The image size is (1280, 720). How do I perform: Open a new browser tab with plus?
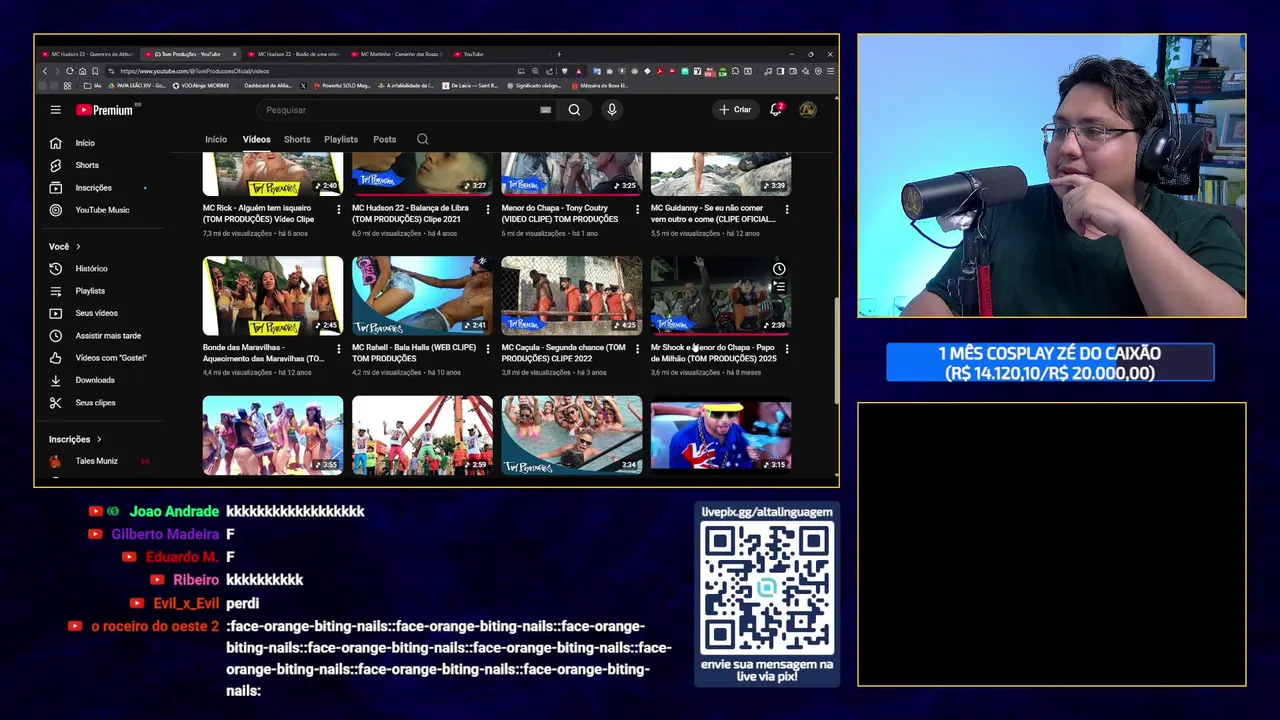(559, 54)
